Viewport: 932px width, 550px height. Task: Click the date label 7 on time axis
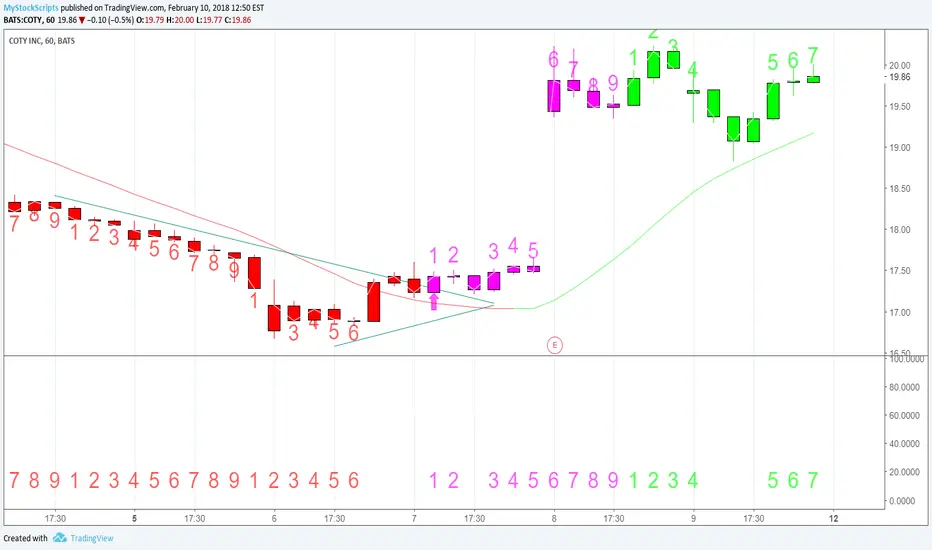414,518
